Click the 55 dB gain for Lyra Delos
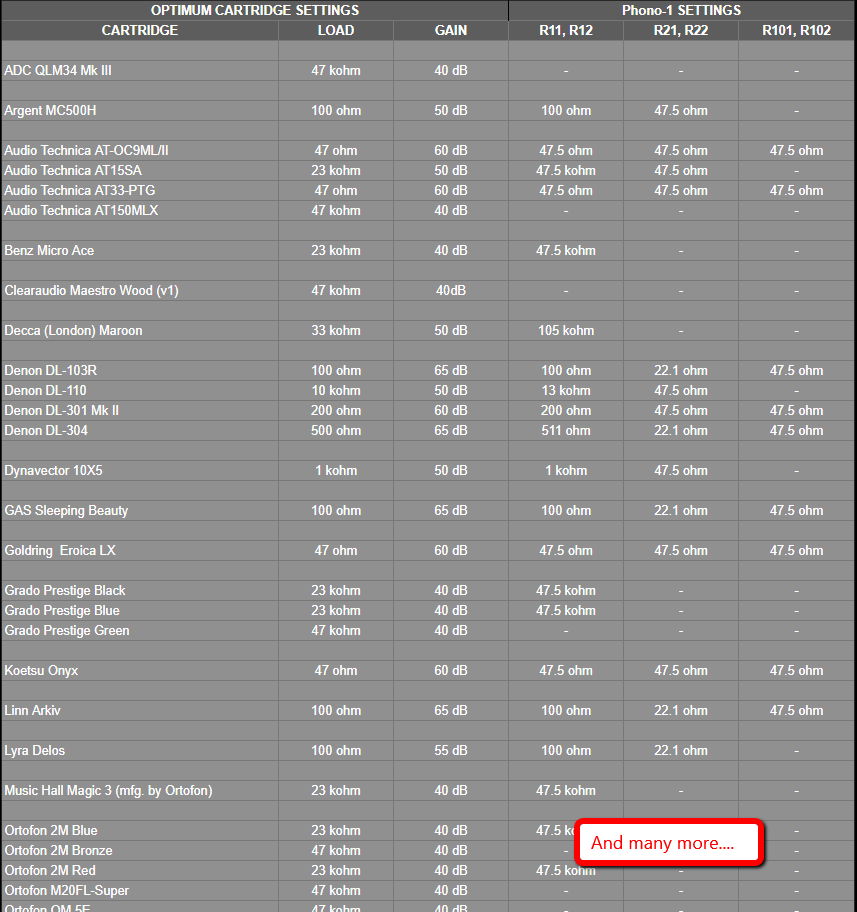857x912 pixels. [x=451, y=750]
